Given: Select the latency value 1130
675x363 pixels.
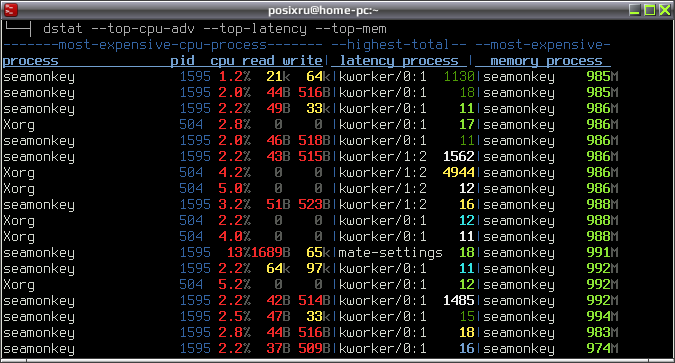Looking at the screenshot, I should (459, 77).
